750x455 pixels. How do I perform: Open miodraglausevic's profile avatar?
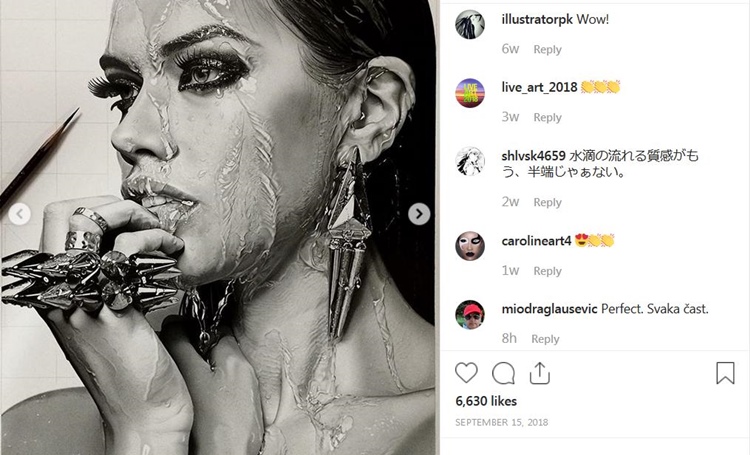[470, 314]
